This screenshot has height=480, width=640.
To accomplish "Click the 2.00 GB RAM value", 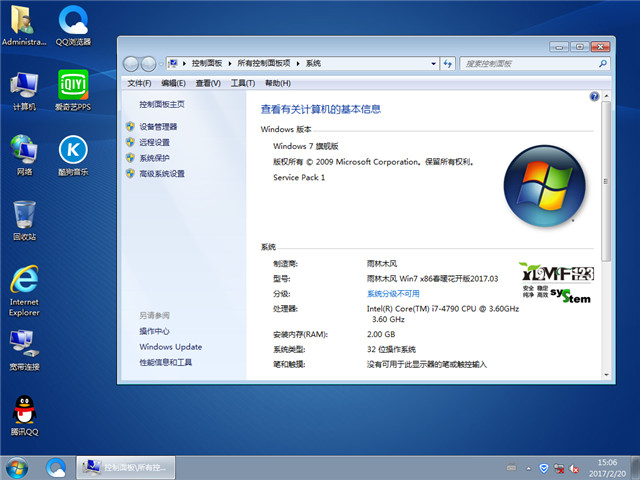I will [x=381, y=334].
